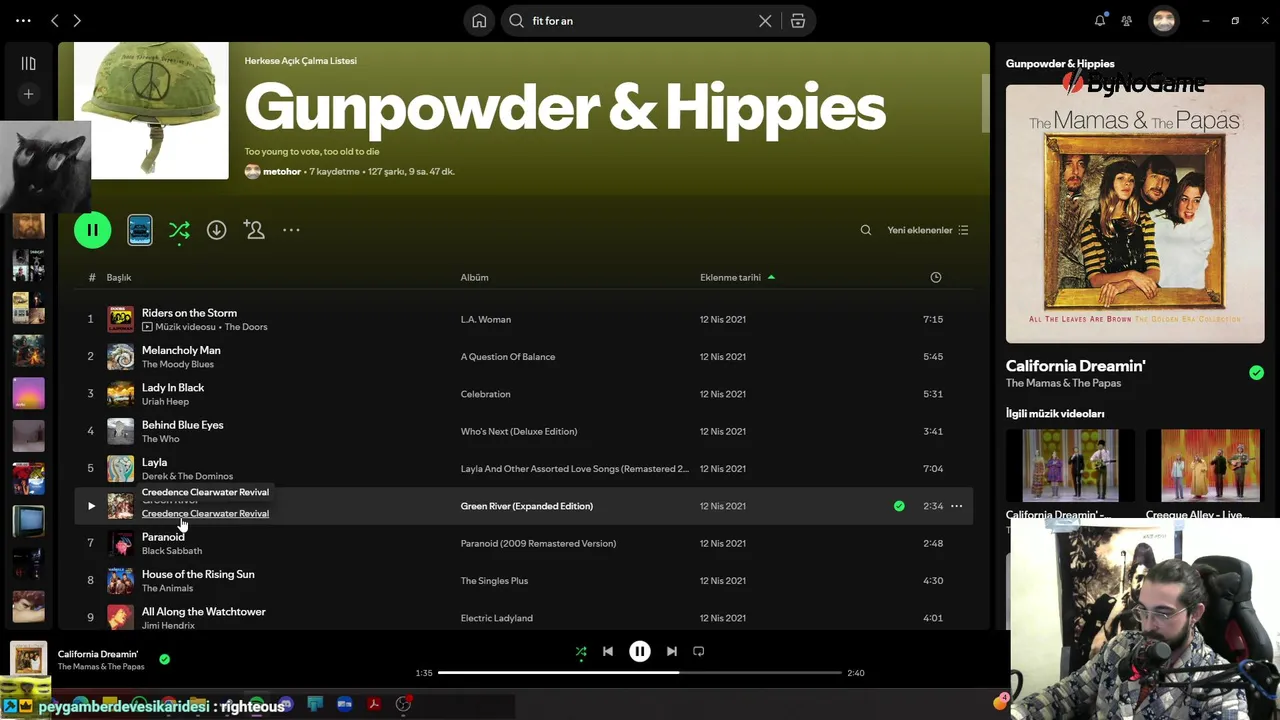Click the fit for an search field
The image size is (1280, 720).
point(640,20)
